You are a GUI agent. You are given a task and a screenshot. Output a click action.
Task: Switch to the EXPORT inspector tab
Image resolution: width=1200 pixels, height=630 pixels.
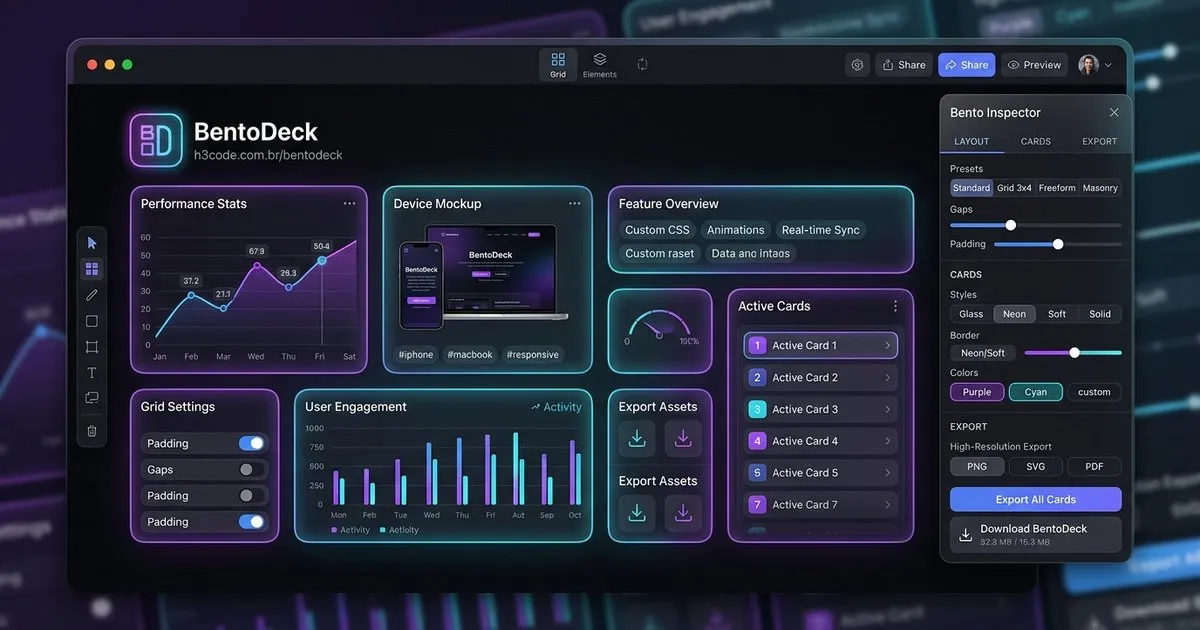click(x=1100, y=142)
